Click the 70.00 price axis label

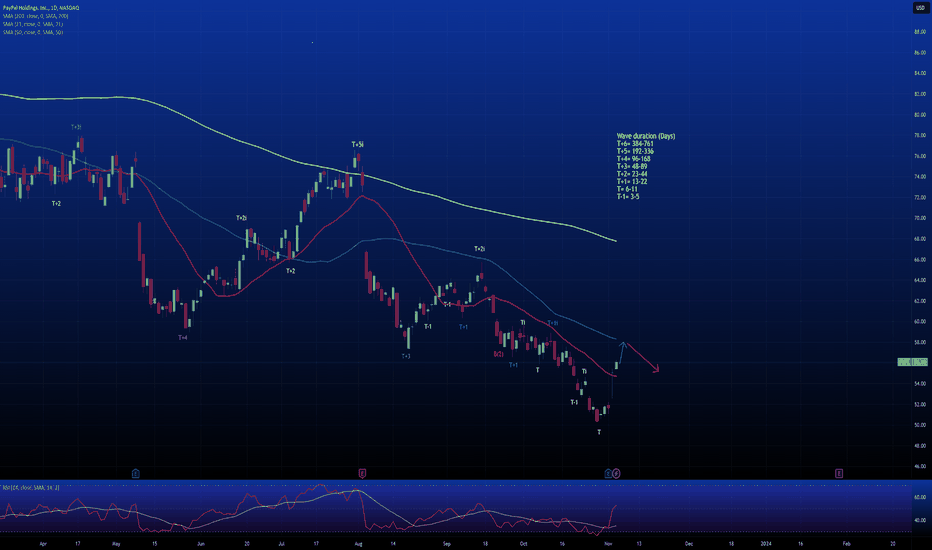920,218
